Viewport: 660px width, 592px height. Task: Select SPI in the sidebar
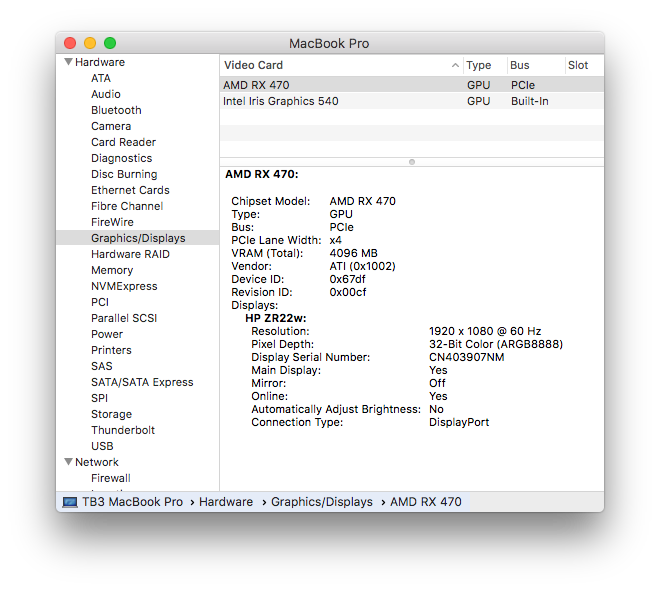pos(99,398)
